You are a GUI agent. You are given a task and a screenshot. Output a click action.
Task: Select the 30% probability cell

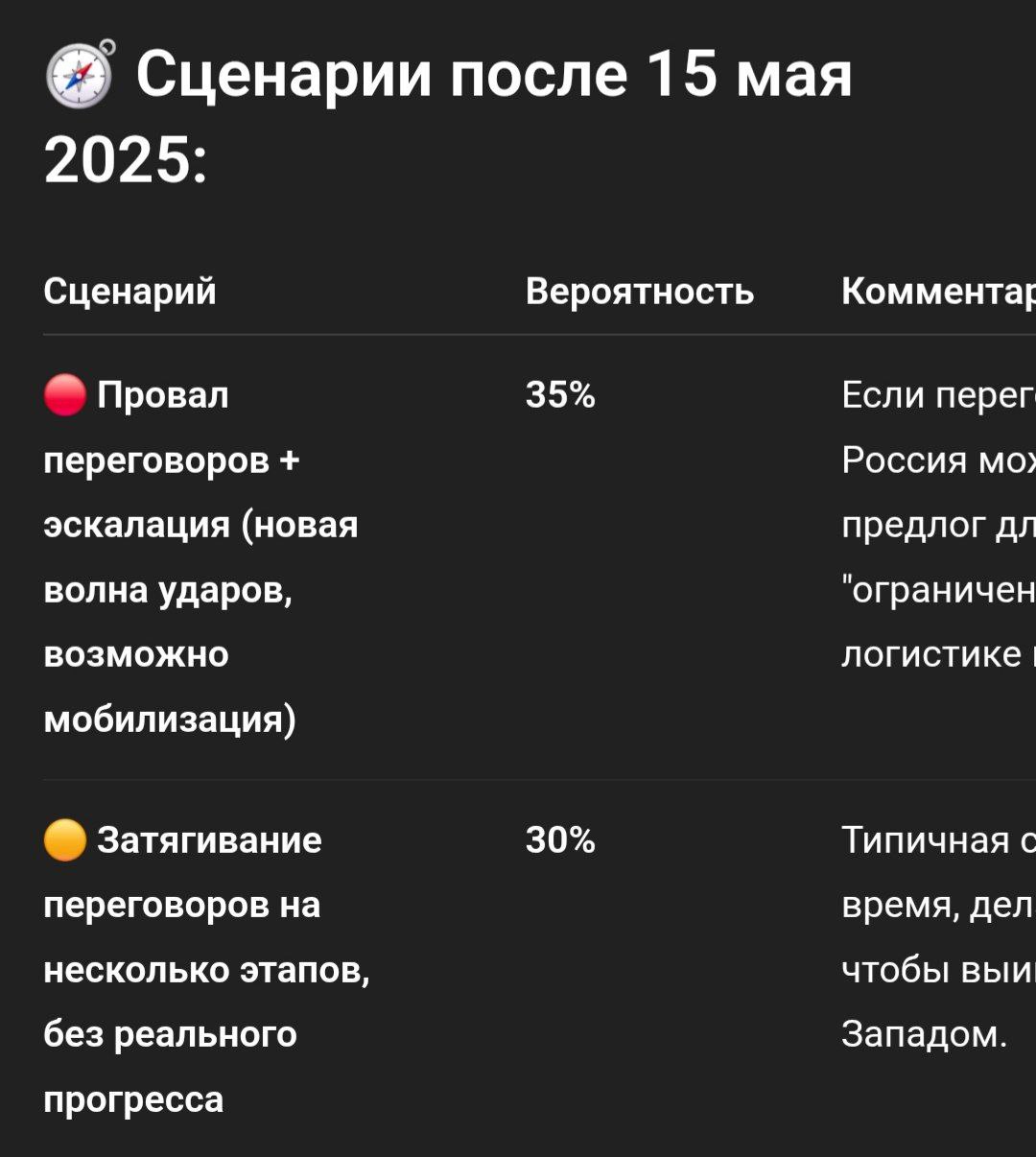[x=560, y=840]
